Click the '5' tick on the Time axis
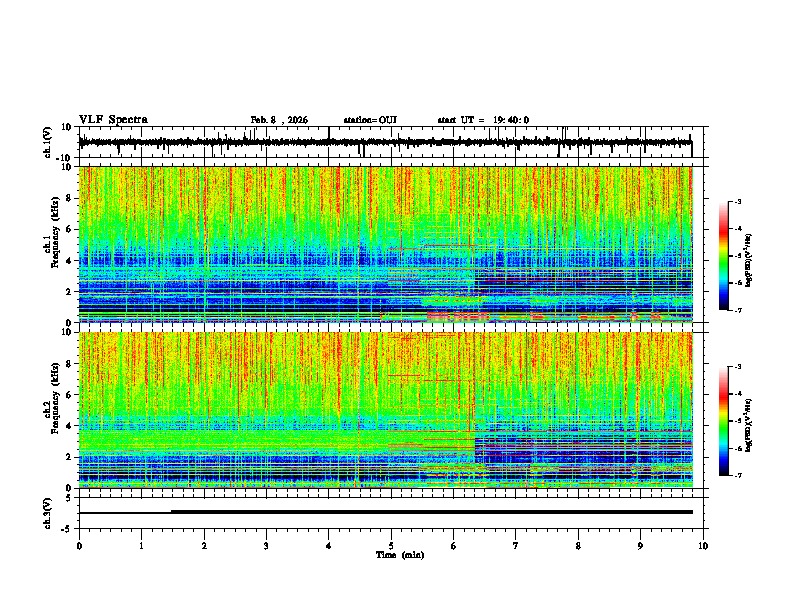Screen dimensions: 792x612 tap(391, 546)
